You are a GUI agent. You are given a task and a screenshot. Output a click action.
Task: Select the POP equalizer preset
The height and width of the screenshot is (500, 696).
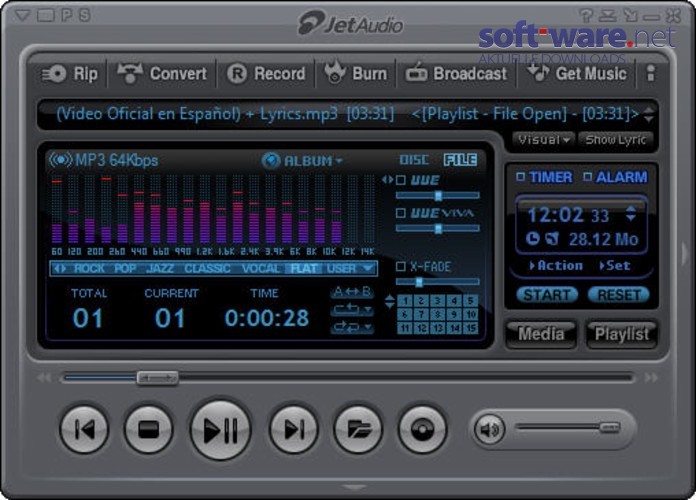point(125,269)
